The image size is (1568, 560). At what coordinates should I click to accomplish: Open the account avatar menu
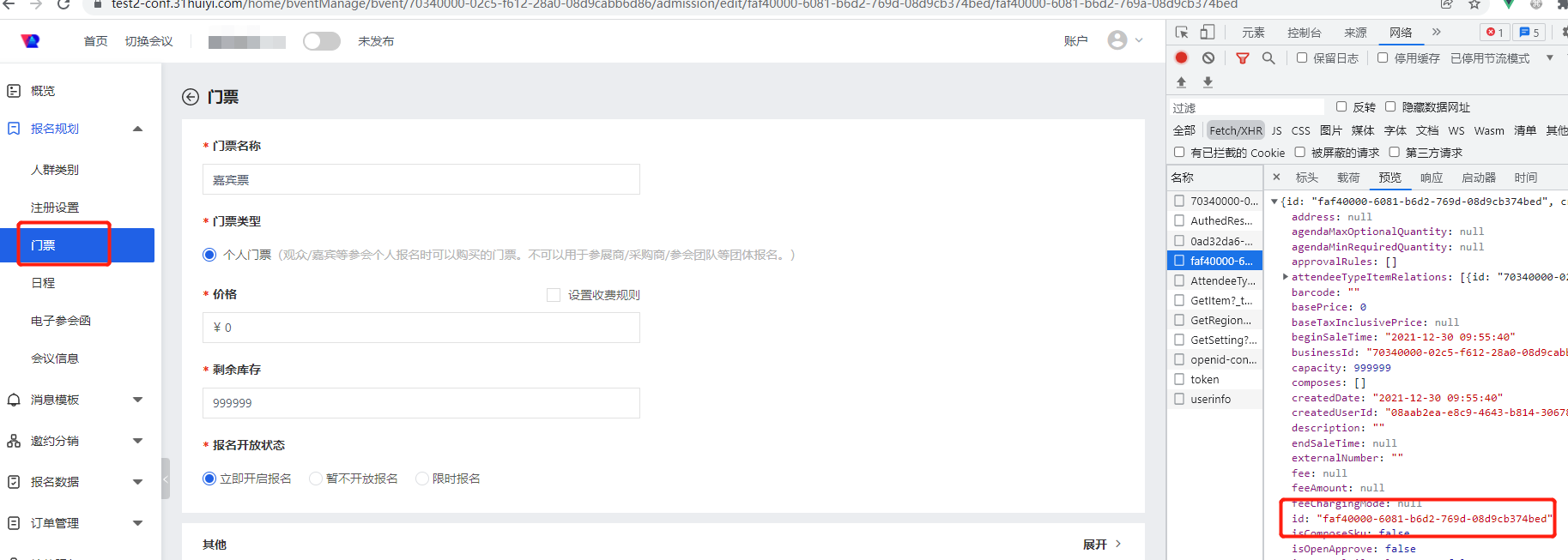[1117, 40]
